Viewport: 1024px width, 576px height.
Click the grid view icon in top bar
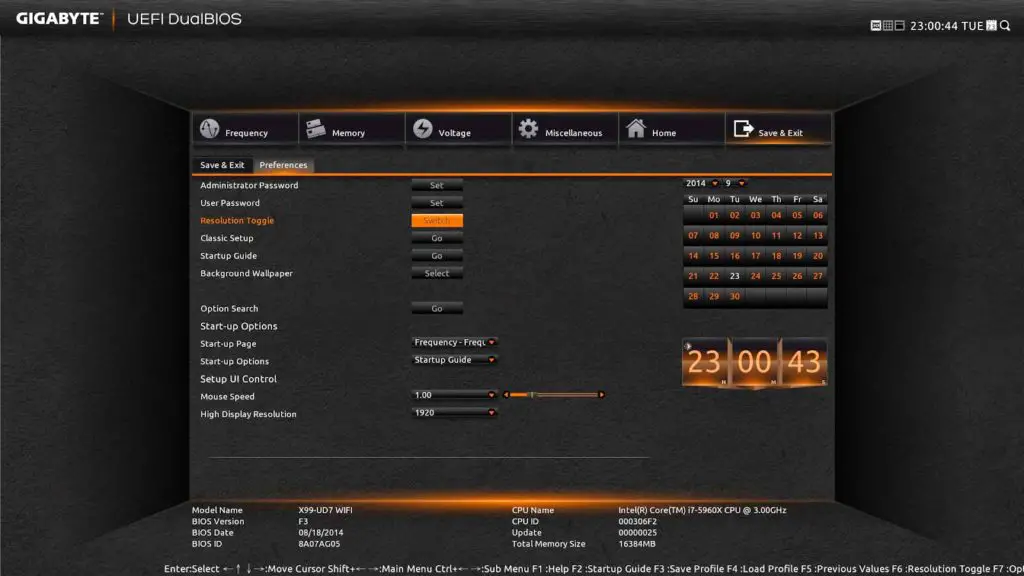pos(888,25)
